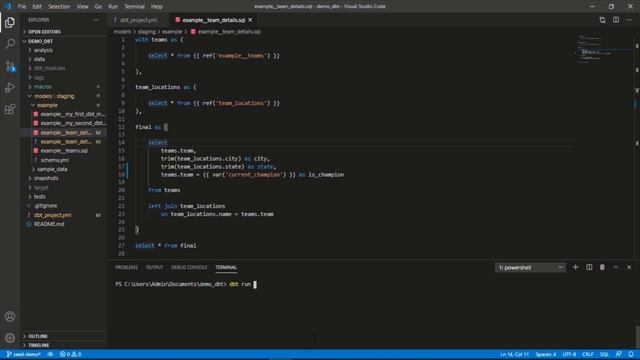Screen dimensions: 640x360
Task: Click breadcrumb 'staging' in editor path
Action: click(146, 31)
